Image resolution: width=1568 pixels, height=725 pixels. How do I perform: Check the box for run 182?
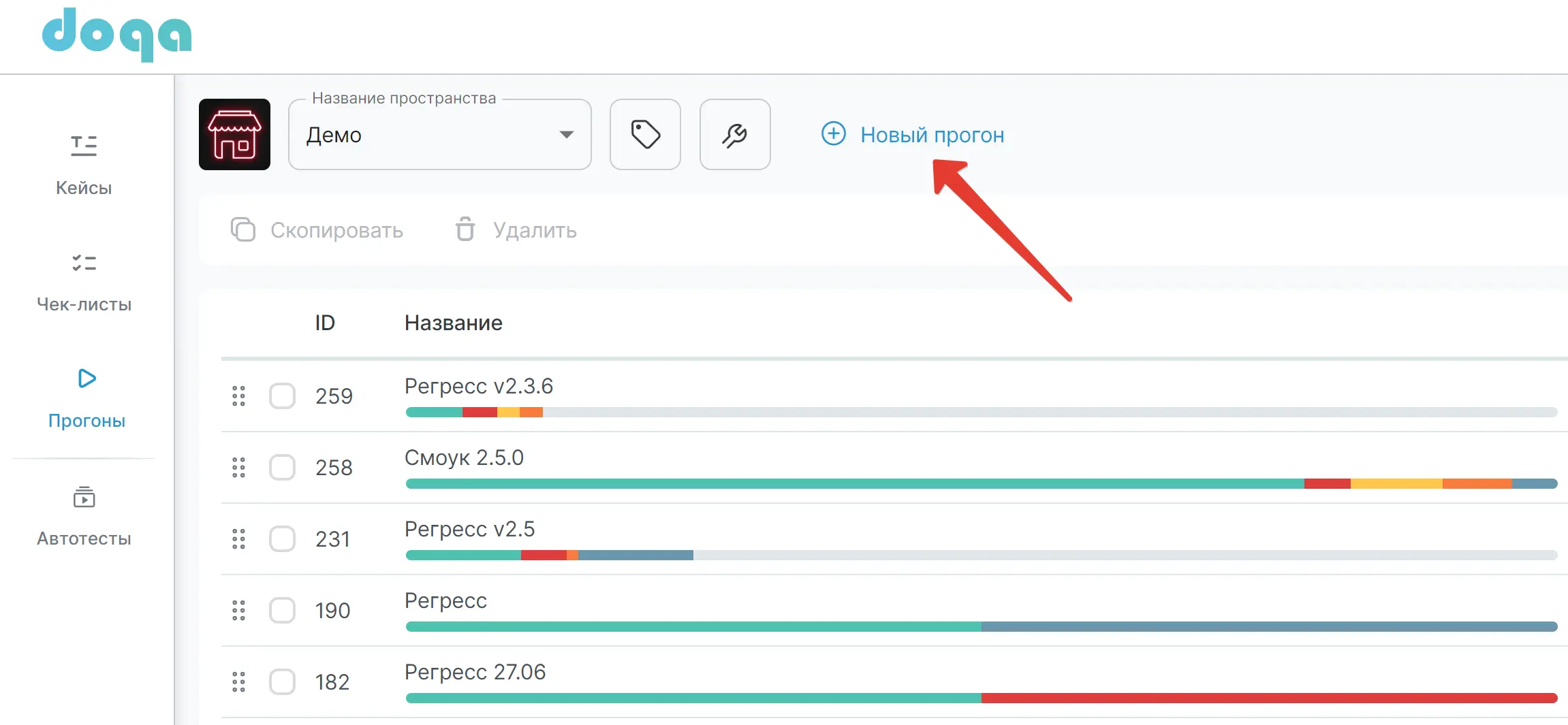[282, 682]
